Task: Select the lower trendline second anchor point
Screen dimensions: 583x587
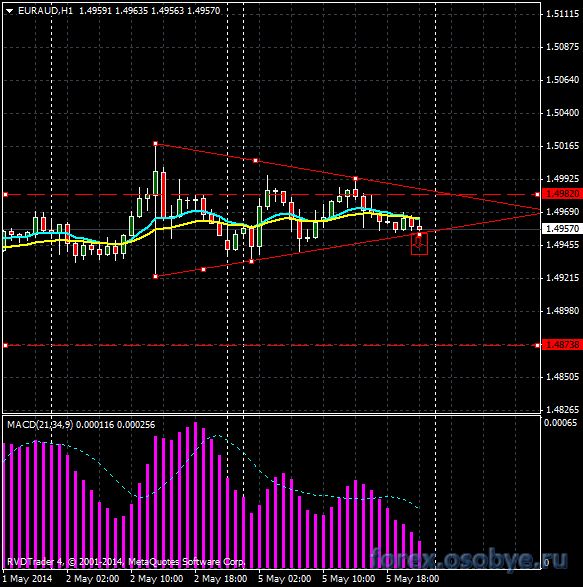Action: click(x=203, y=270)
